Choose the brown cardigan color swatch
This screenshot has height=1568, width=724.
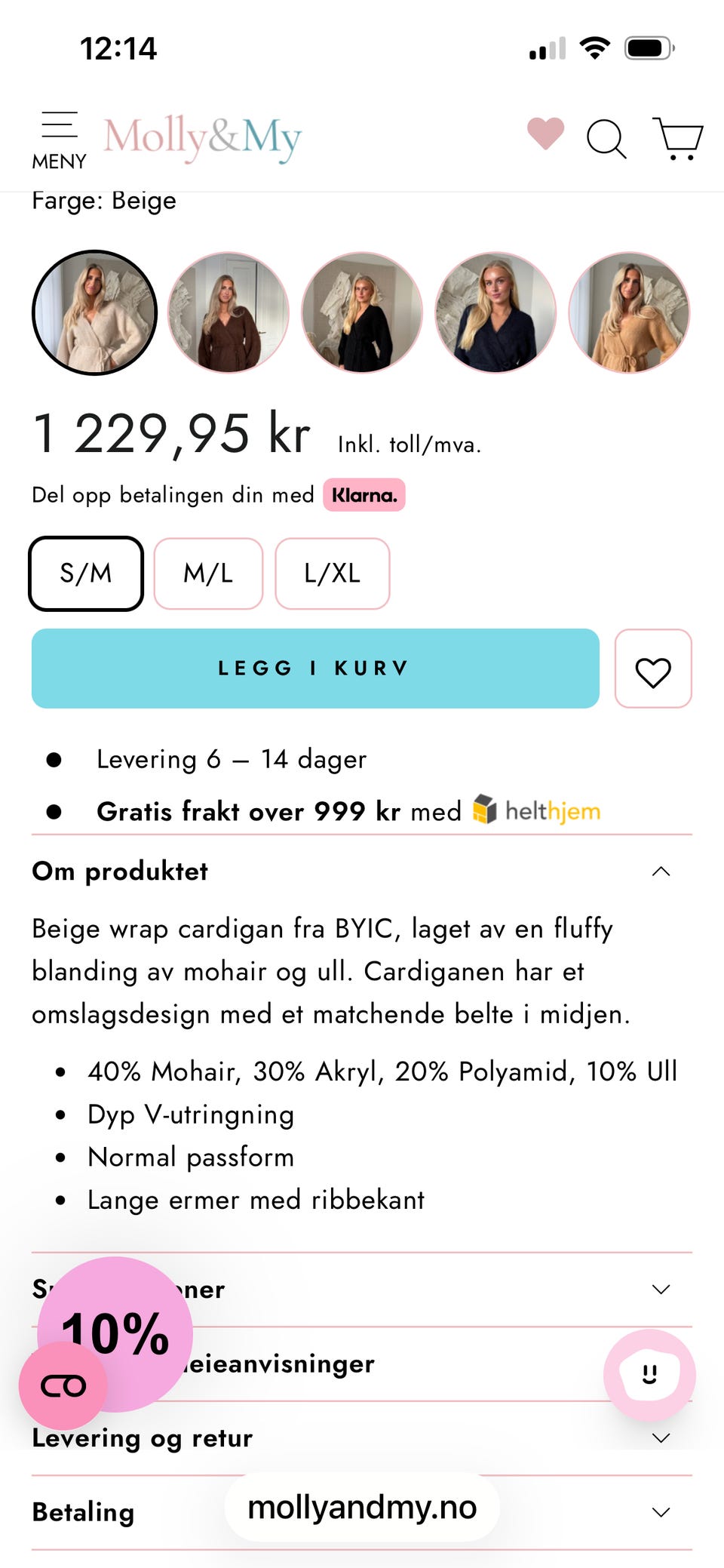[x=228, y=312]
